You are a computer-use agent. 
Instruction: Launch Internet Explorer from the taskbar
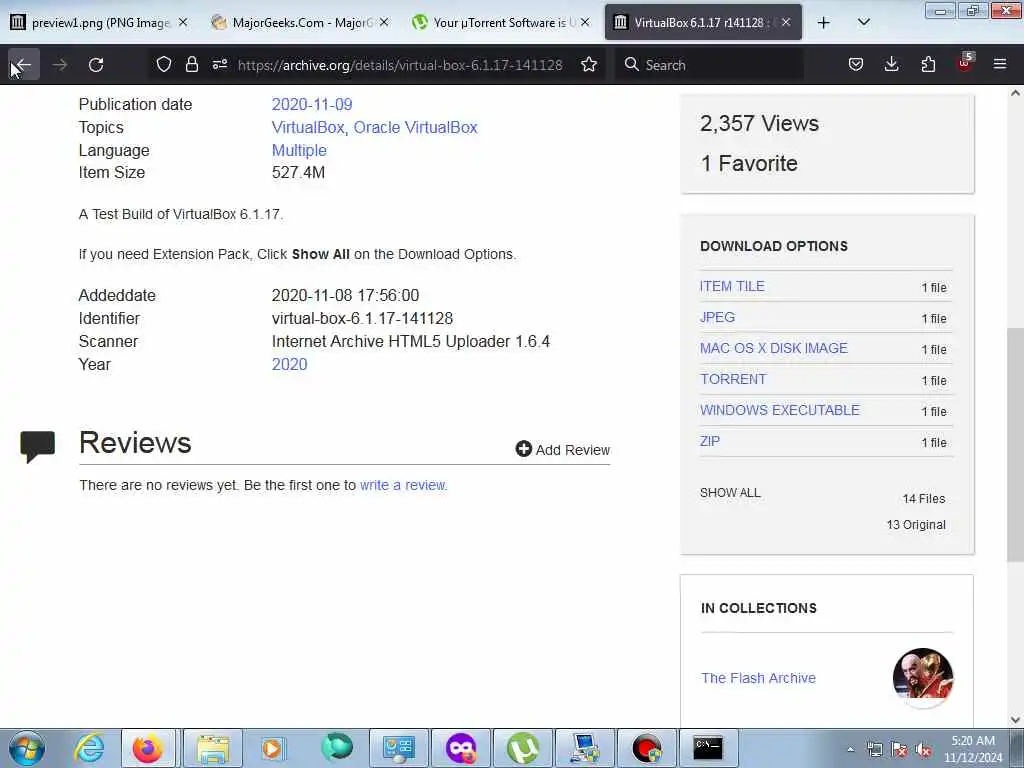[x=88, y=748]
